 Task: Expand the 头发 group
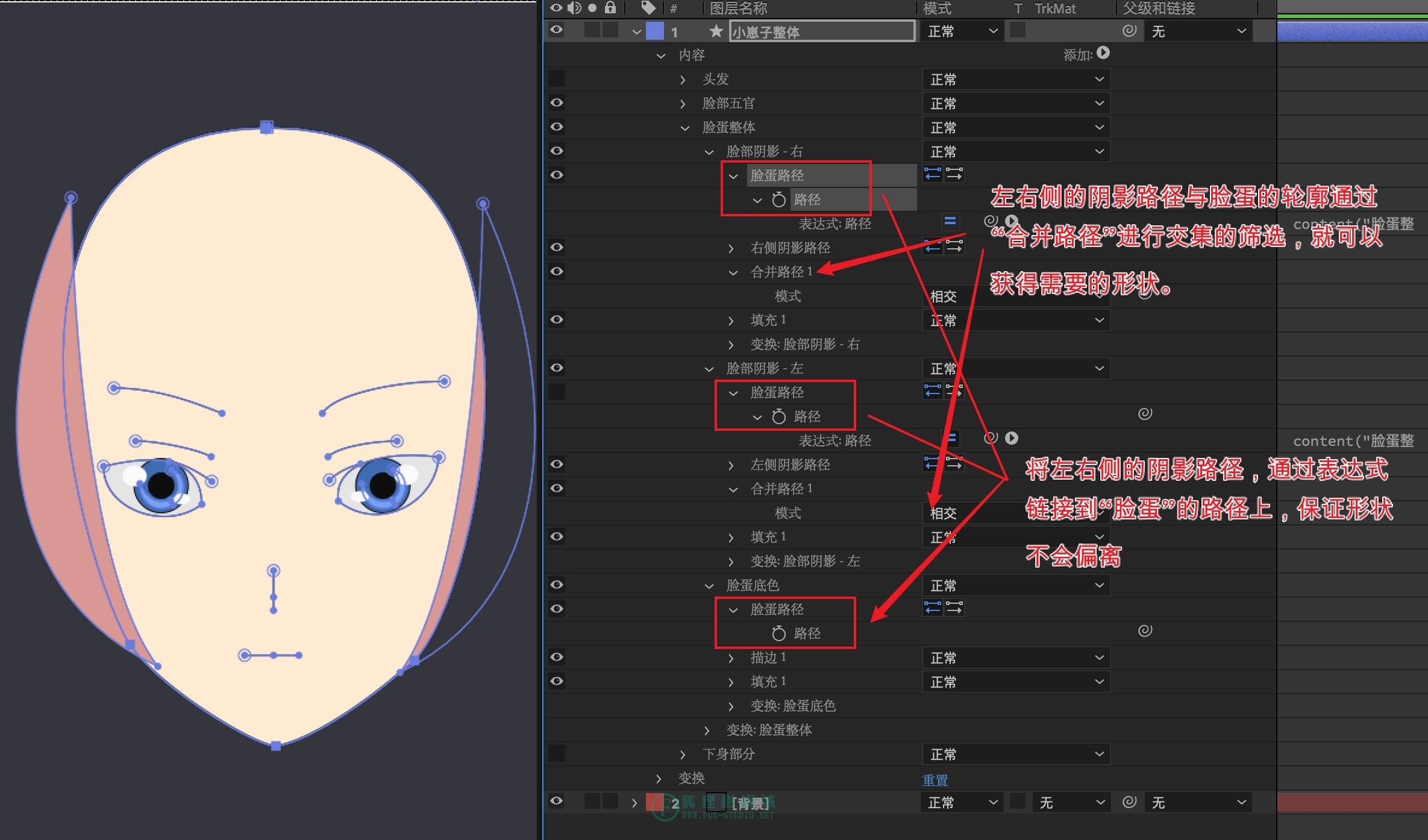click(683, 80)
